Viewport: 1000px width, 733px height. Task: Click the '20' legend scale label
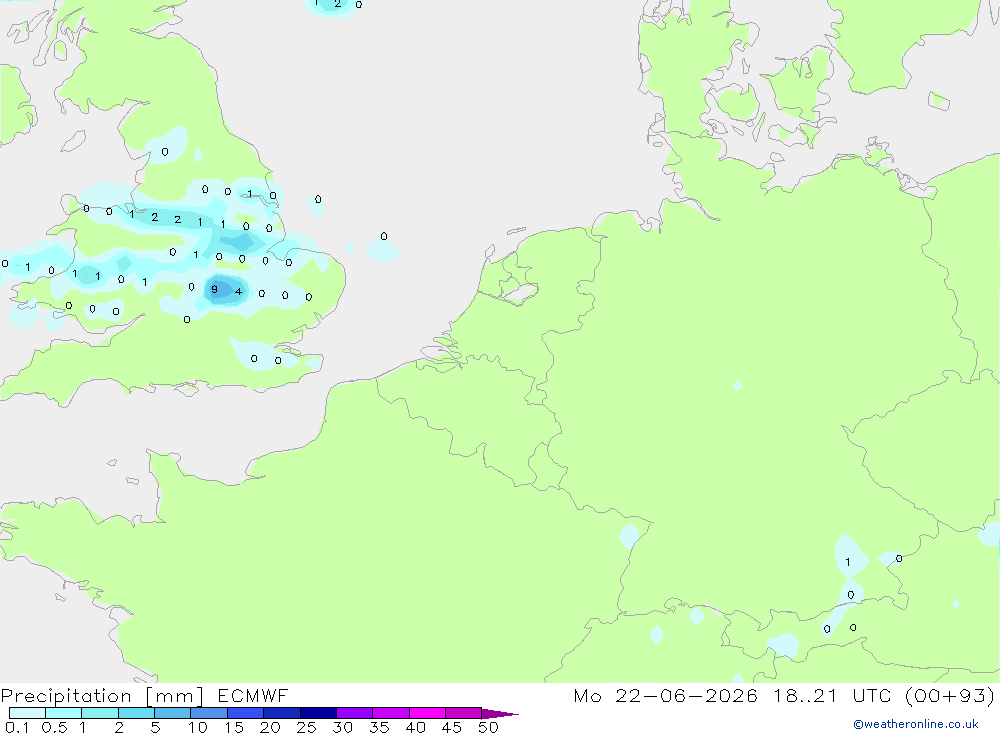pos(270,727)
